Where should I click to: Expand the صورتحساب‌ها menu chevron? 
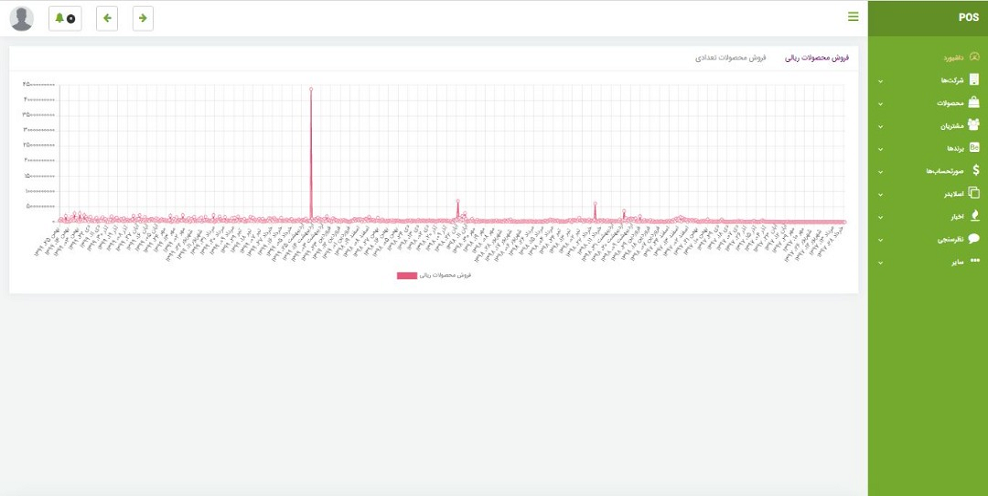(880, 172)
